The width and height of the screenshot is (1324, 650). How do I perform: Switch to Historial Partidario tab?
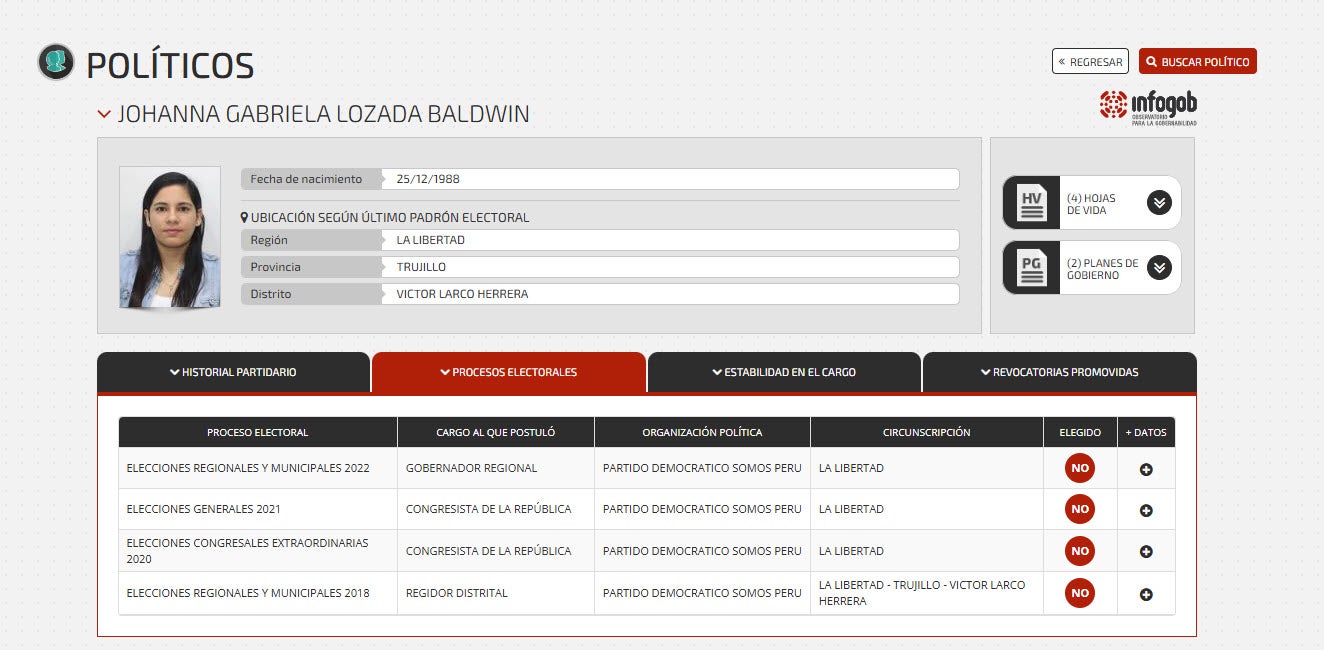(x=233, y=372)
